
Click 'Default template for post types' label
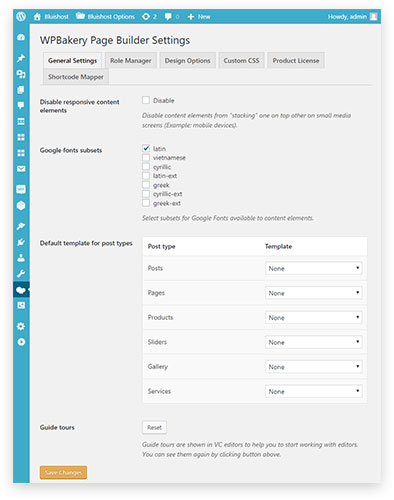[x=86, y=243]
